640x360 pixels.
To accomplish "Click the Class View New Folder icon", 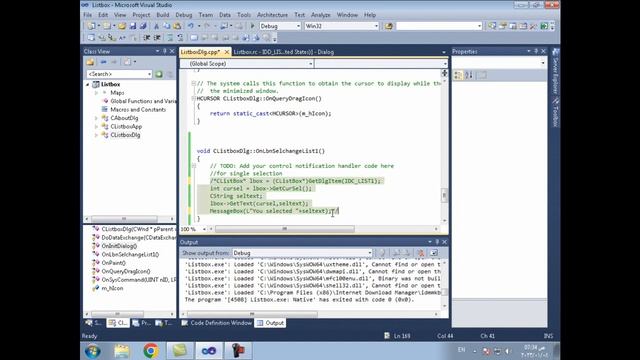I will pyautogui.click(x=90, y=62).
